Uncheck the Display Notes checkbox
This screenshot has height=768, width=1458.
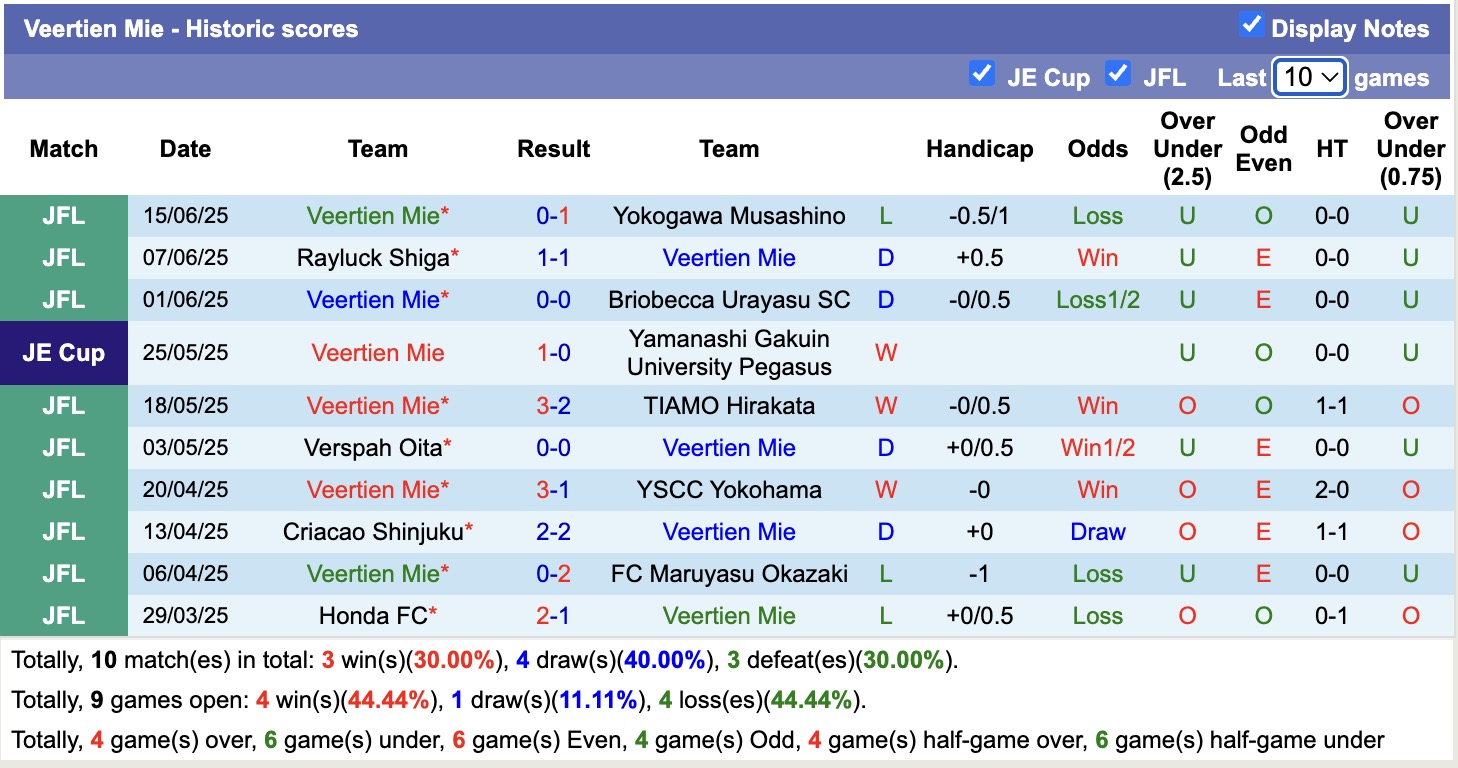click(1251, 26)
